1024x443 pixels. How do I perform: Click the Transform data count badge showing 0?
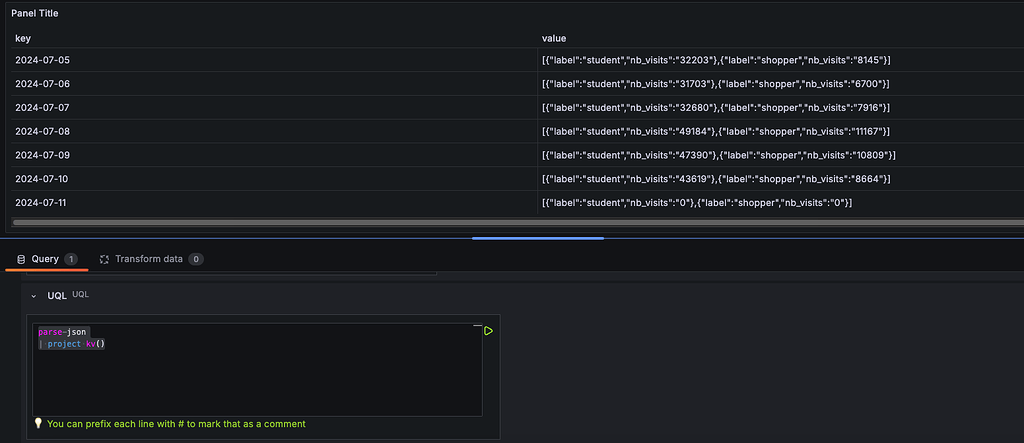196,259
